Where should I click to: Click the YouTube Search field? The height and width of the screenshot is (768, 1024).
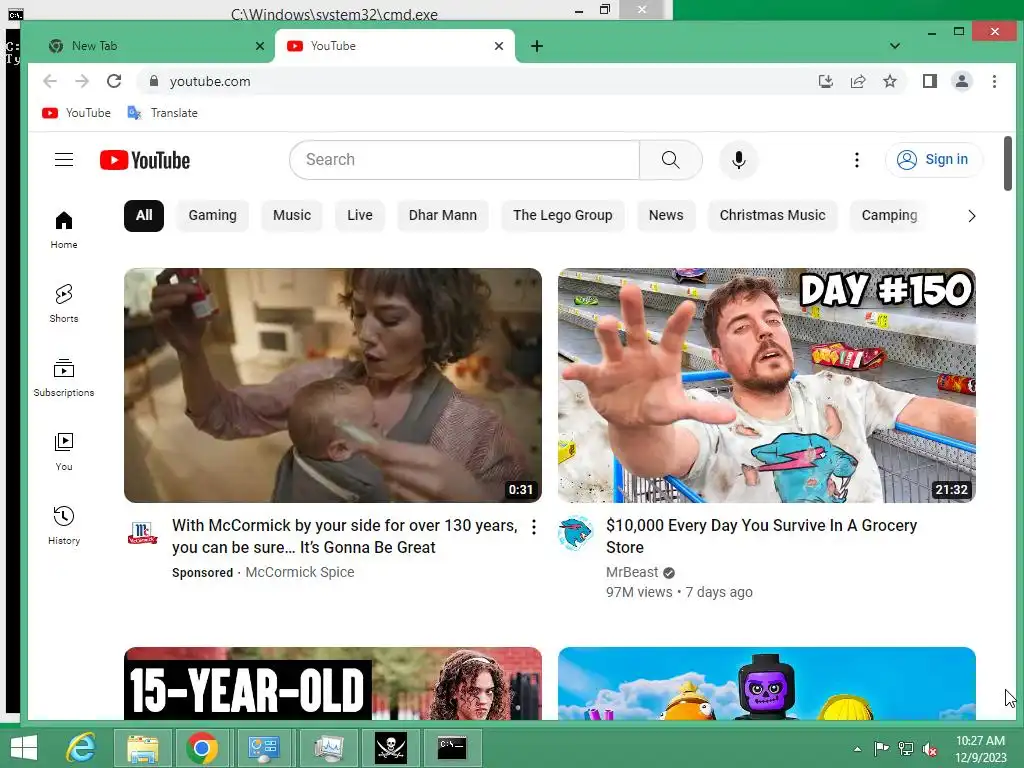tap(464, 159)
